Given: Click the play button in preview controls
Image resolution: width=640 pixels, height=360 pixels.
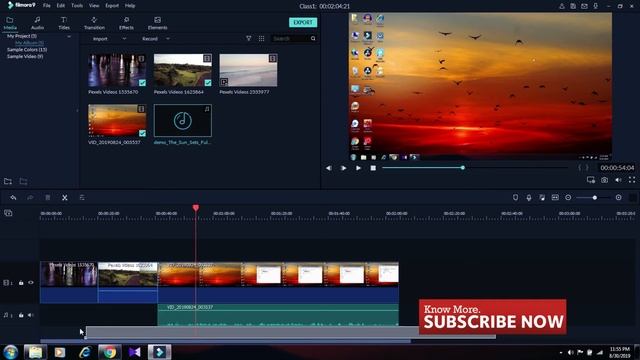Looking at the screenshot, I should 358,168.
